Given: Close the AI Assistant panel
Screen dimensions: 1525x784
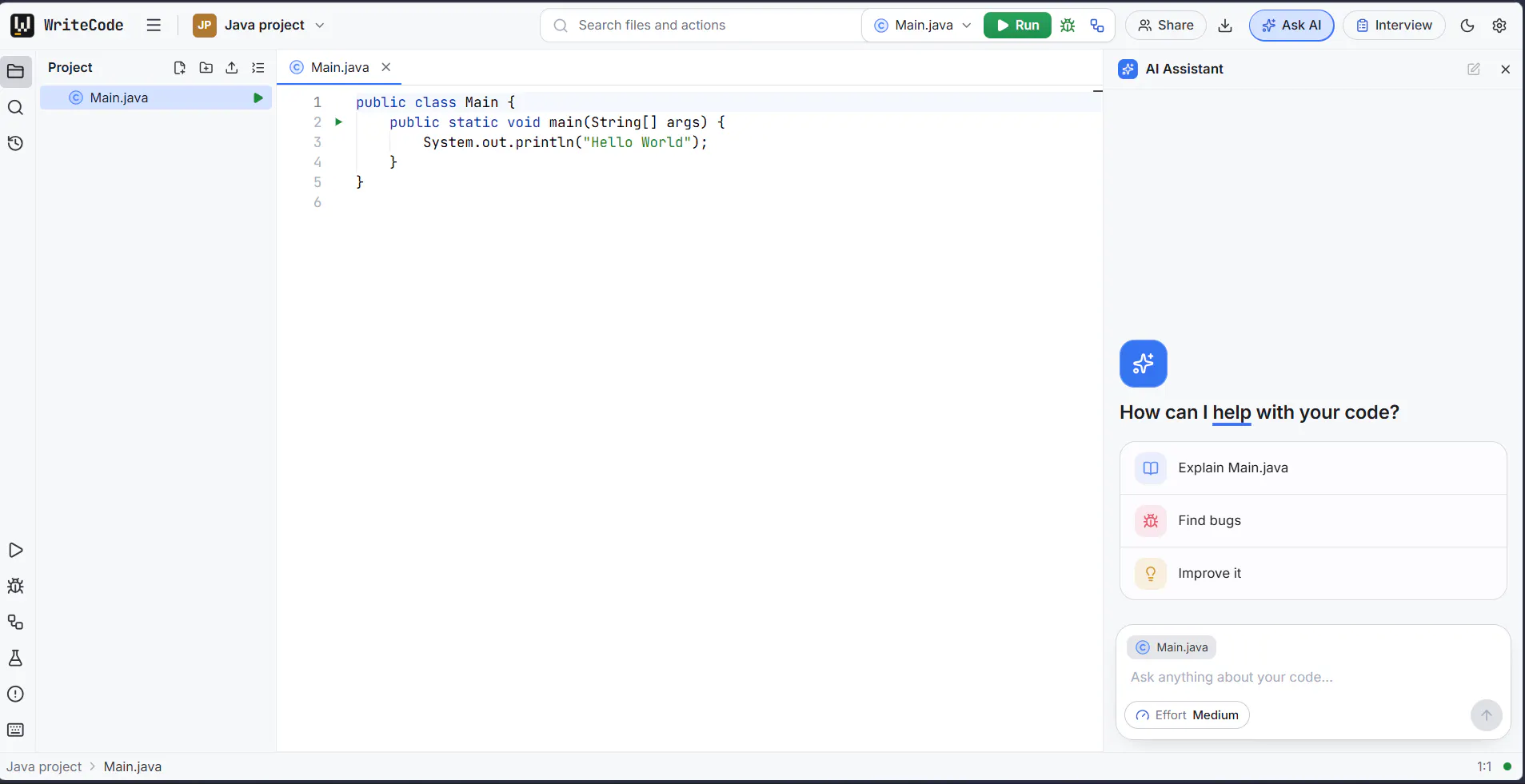Looking at the screenshot, I should tap(1506, 70).
